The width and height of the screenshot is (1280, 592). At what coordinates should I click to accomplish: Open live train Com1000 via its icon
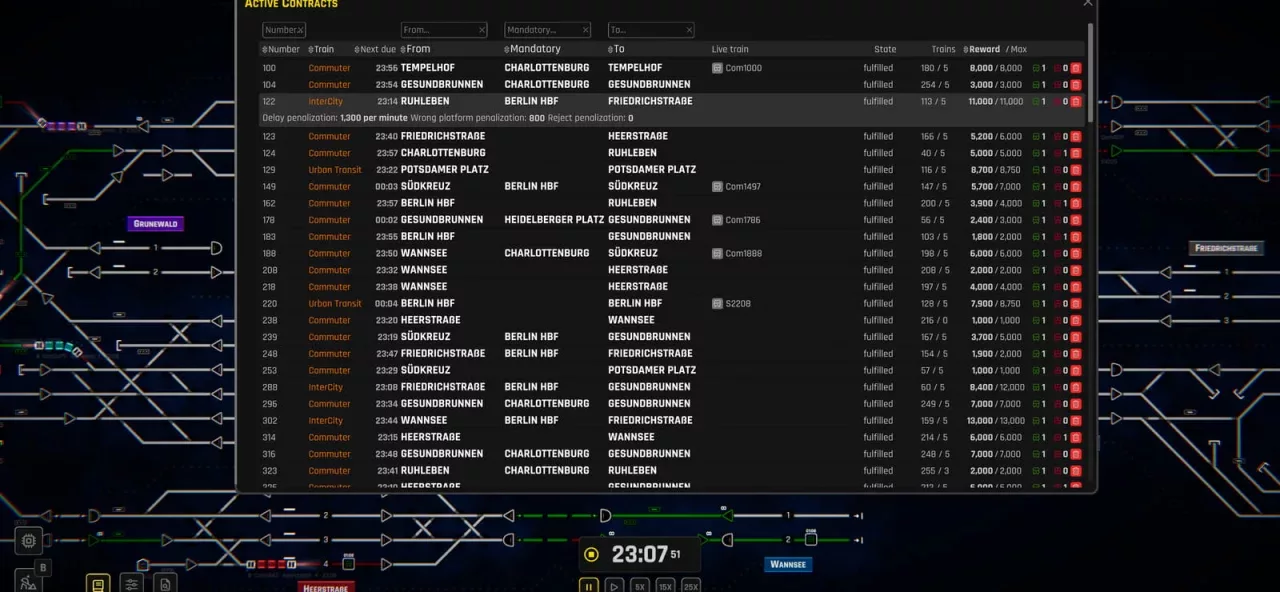717,68
